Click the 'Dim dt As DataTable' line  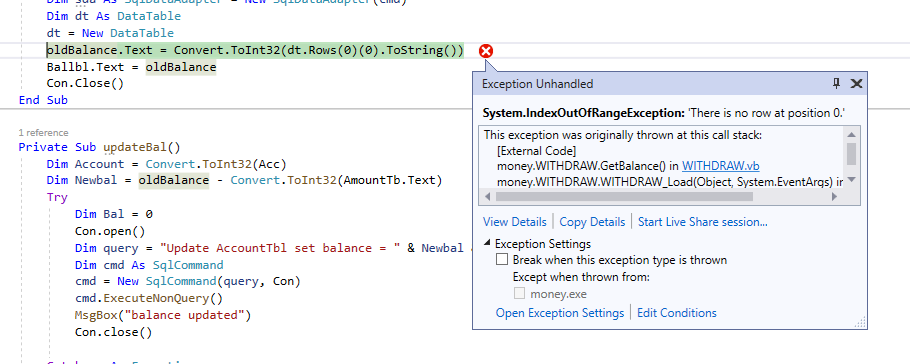coord(114,16)
